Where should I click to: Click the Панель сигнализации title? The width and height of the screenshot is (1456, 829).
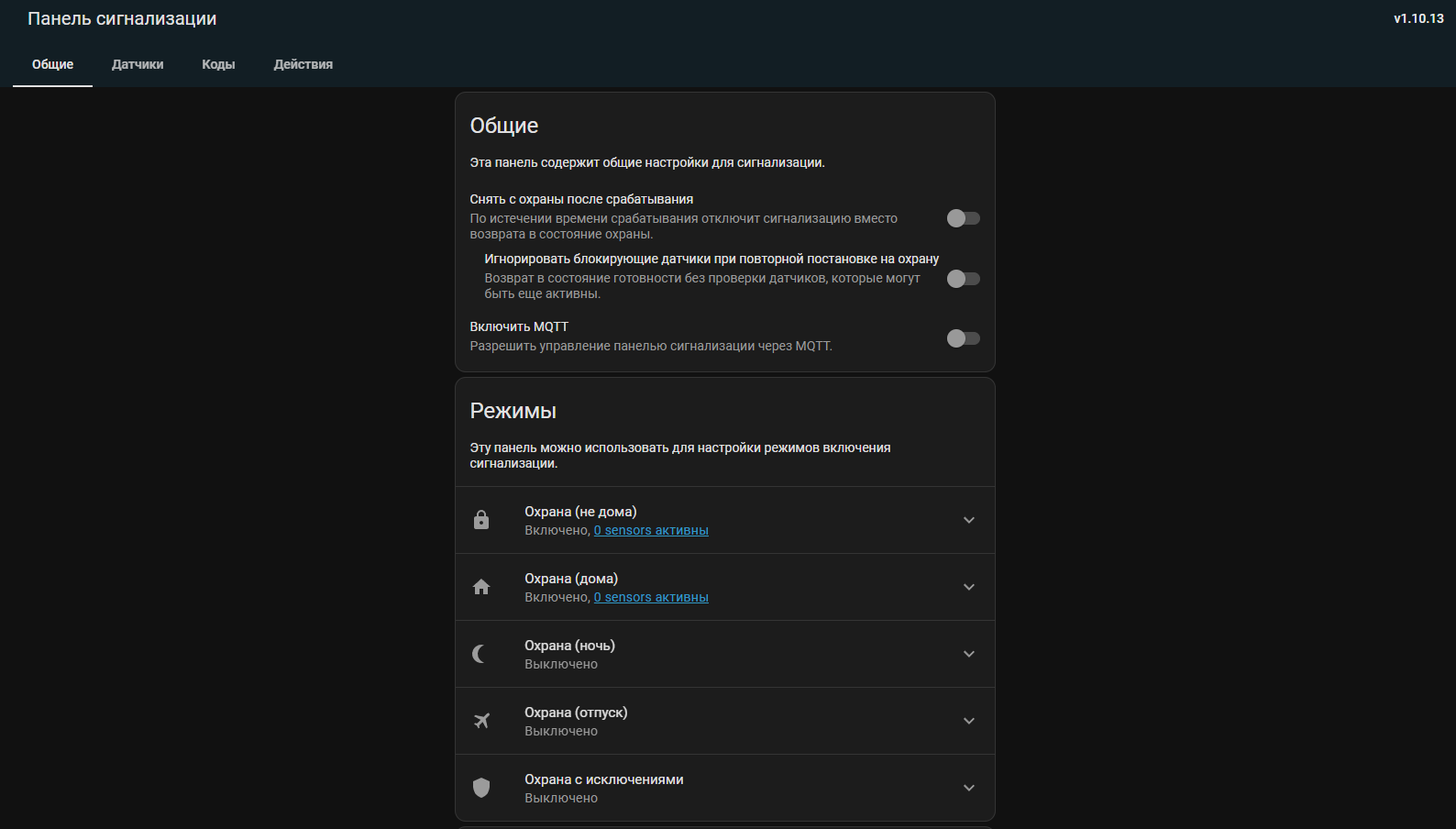(122, 18)
